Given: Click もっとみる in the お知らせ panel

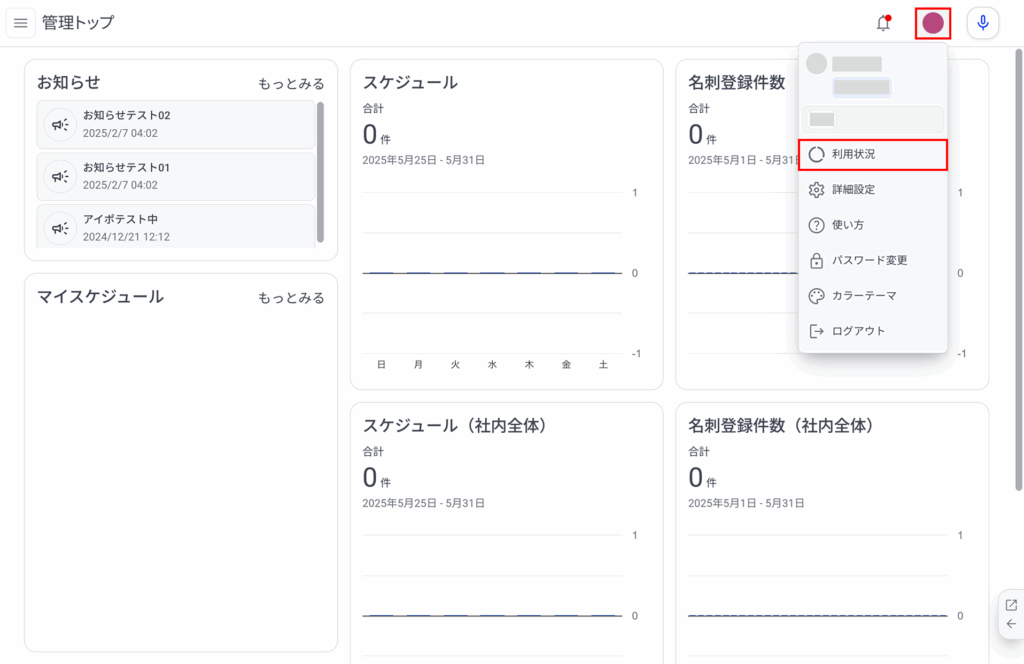Looking at the screenshot, I should tap(291, 84).
